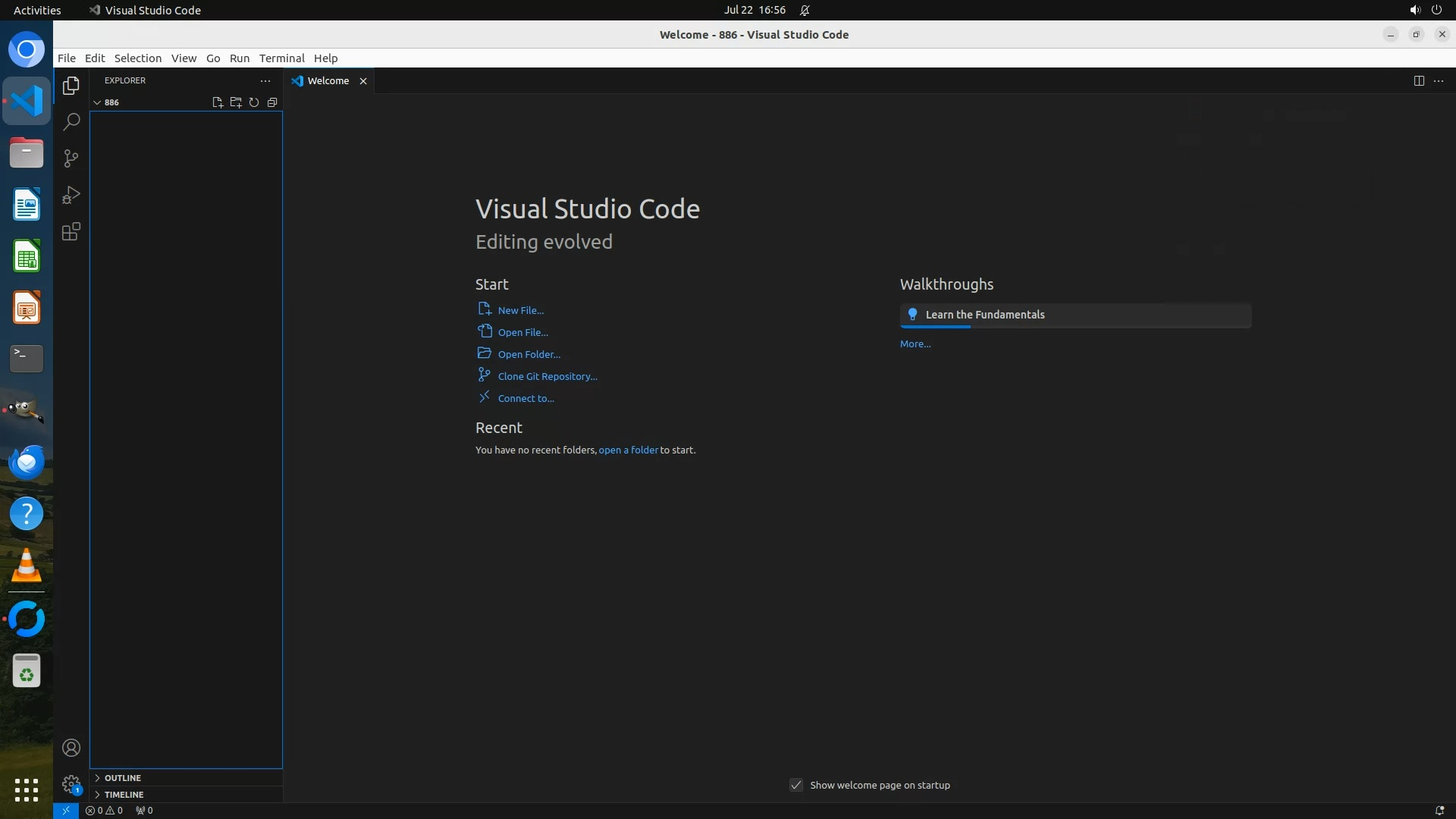Click the Open Folder link
Viewport: 1456px width, 819px height.
point(529,354)
